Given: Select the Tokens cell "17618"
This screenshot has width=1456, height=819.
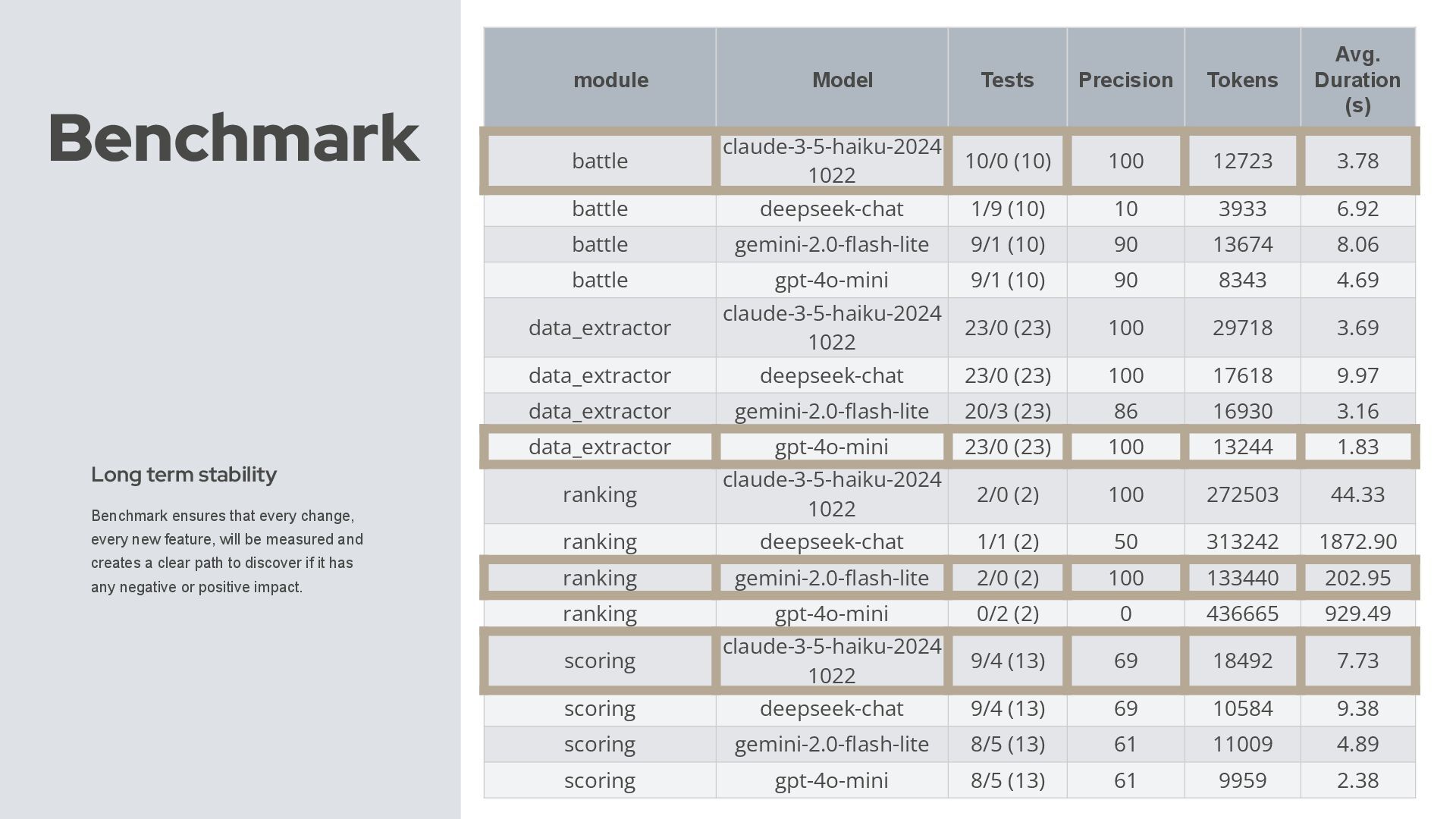Looking at the screenshot, I should tap(1242, 375).
